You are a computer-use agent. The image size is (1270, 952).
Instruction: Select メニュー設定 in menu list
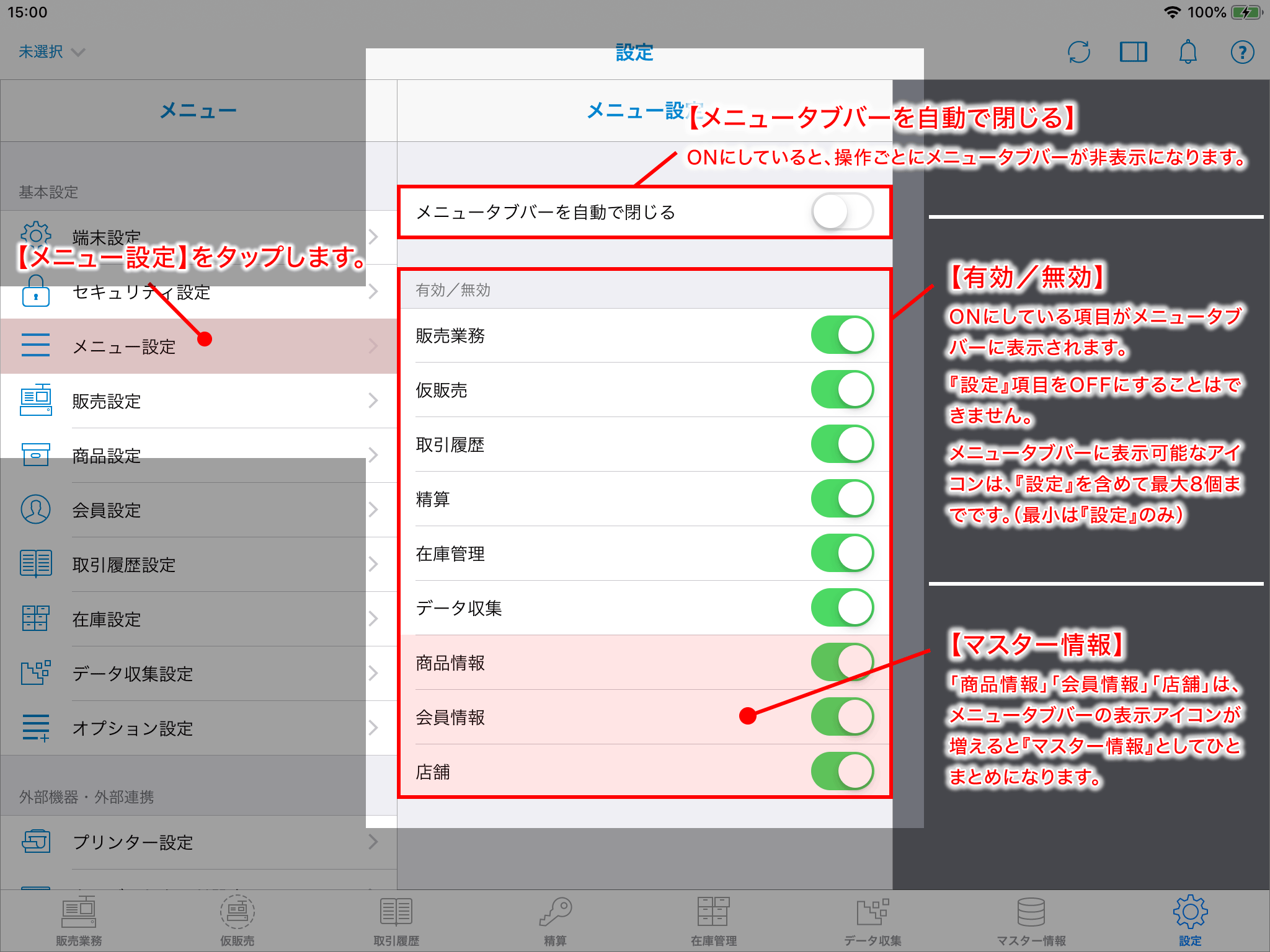pos(198,345)
